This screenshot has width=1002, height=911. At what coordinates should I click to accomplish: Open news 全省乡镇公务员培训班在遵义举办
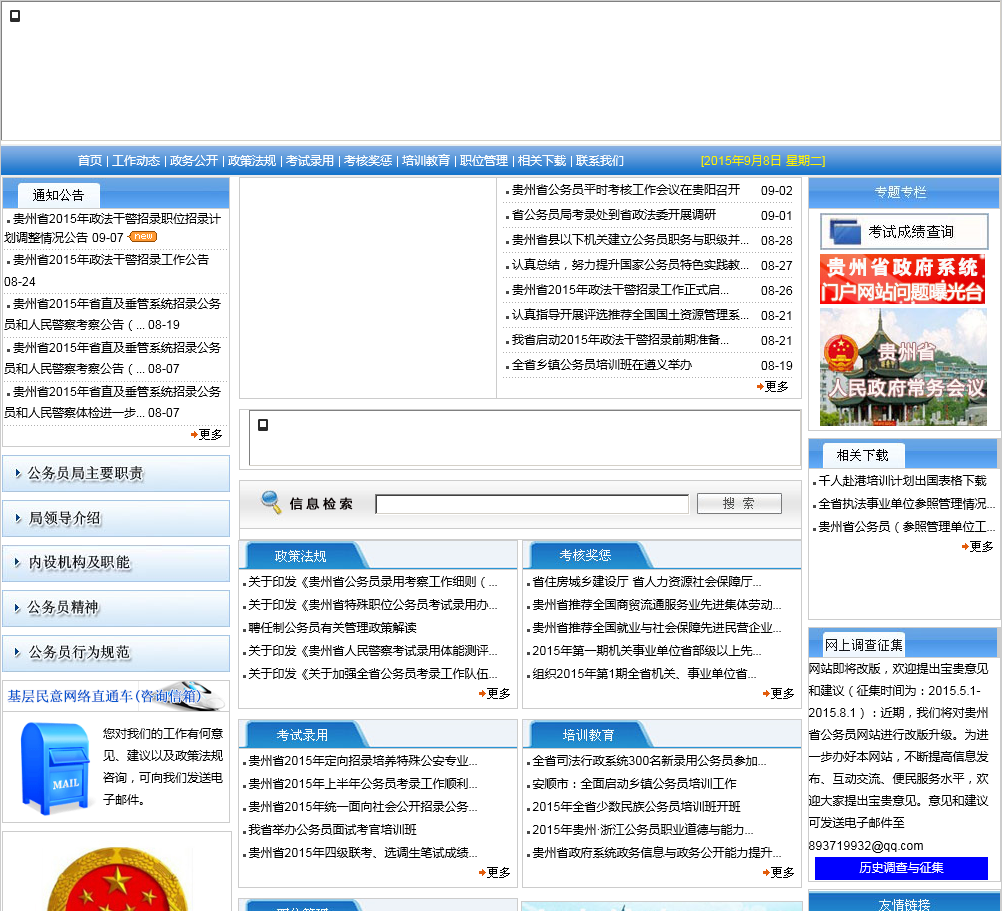[x=601, y=365]
